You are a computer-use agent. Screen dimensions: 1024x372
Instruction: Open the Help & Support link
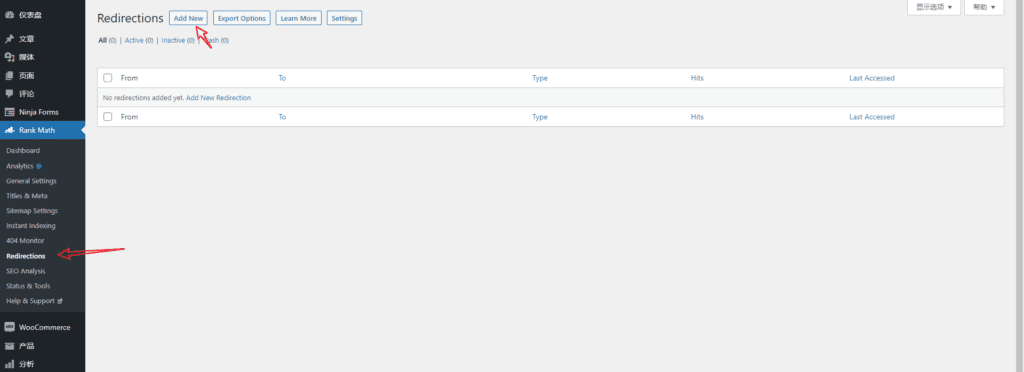click(x=31, y=301)
